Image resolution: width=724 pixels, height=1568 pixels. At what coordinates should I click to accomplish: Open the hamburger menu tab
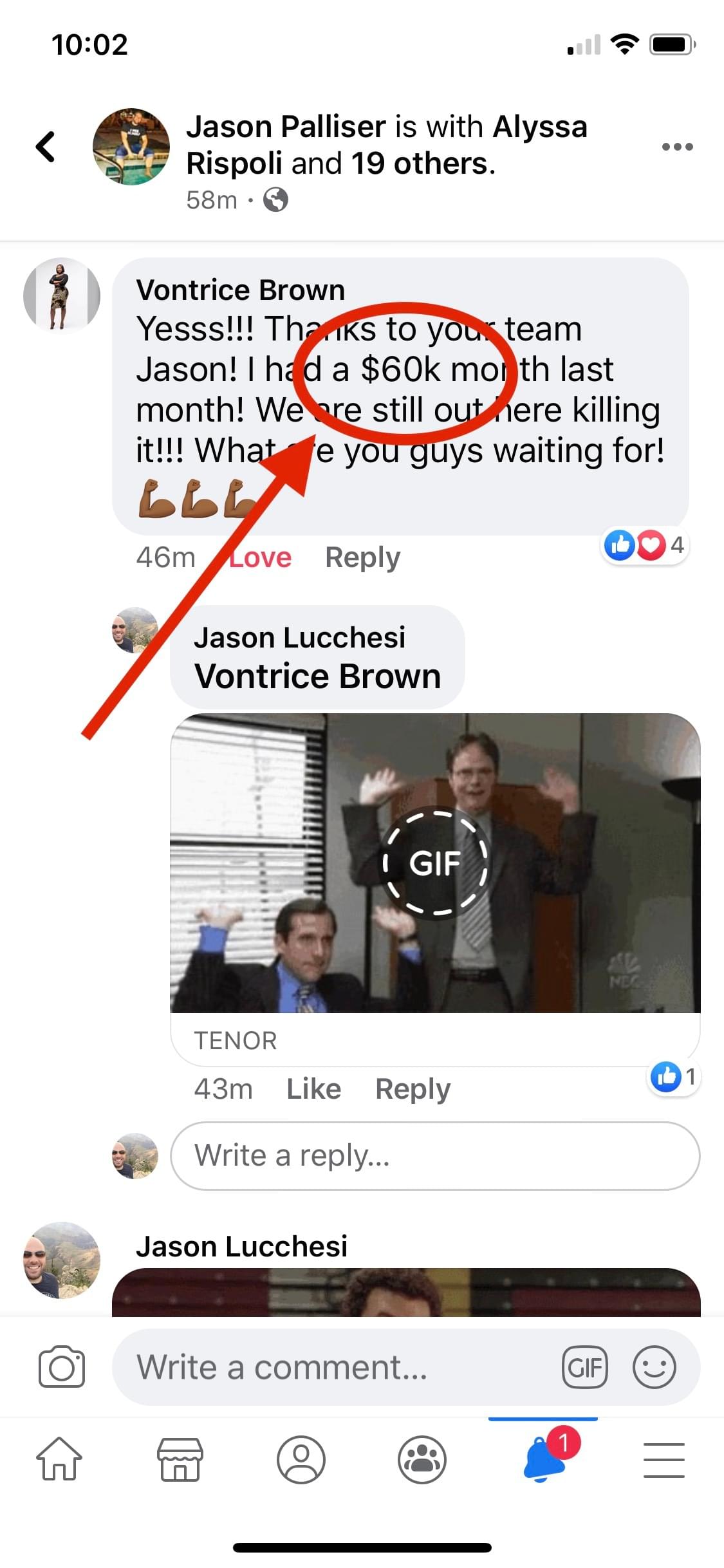click(x=664, y=1460)
